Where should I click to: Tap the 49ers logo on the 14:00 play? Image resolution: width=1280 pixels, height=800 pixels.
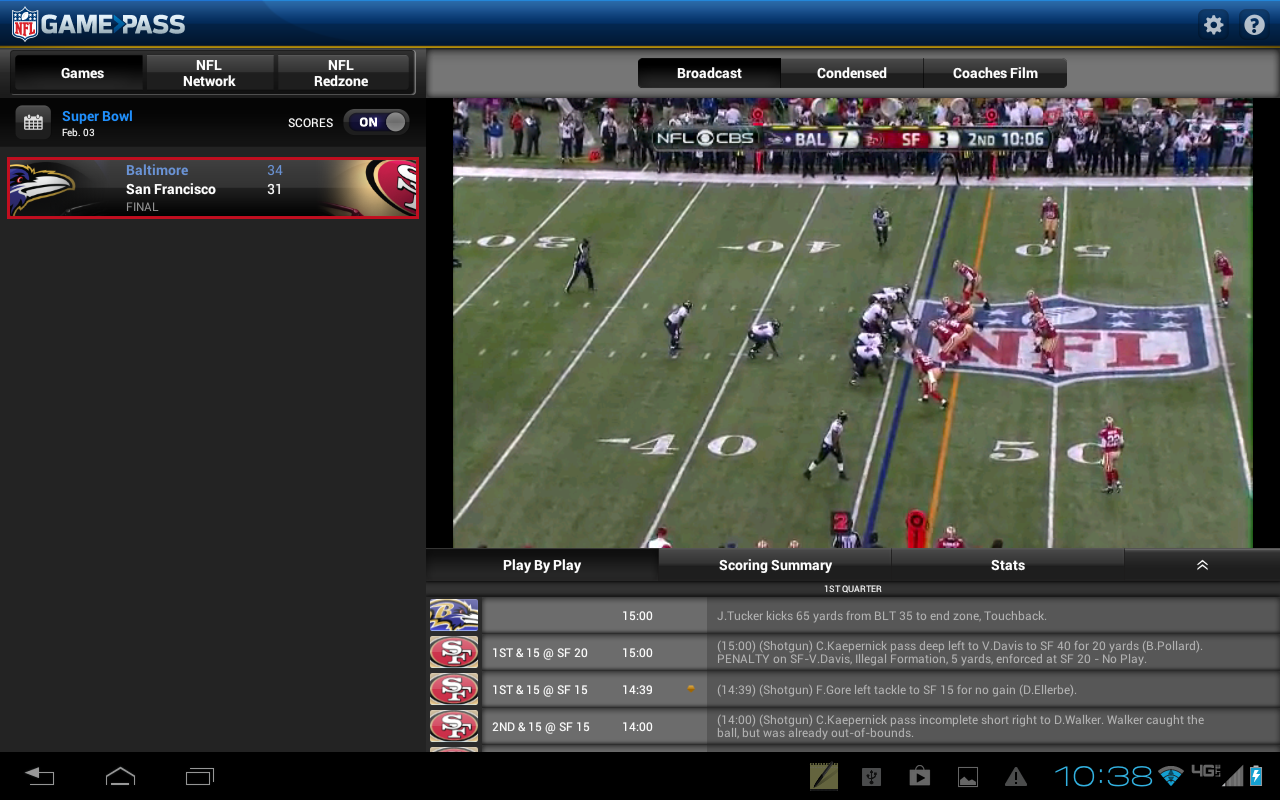click(454, 727)
